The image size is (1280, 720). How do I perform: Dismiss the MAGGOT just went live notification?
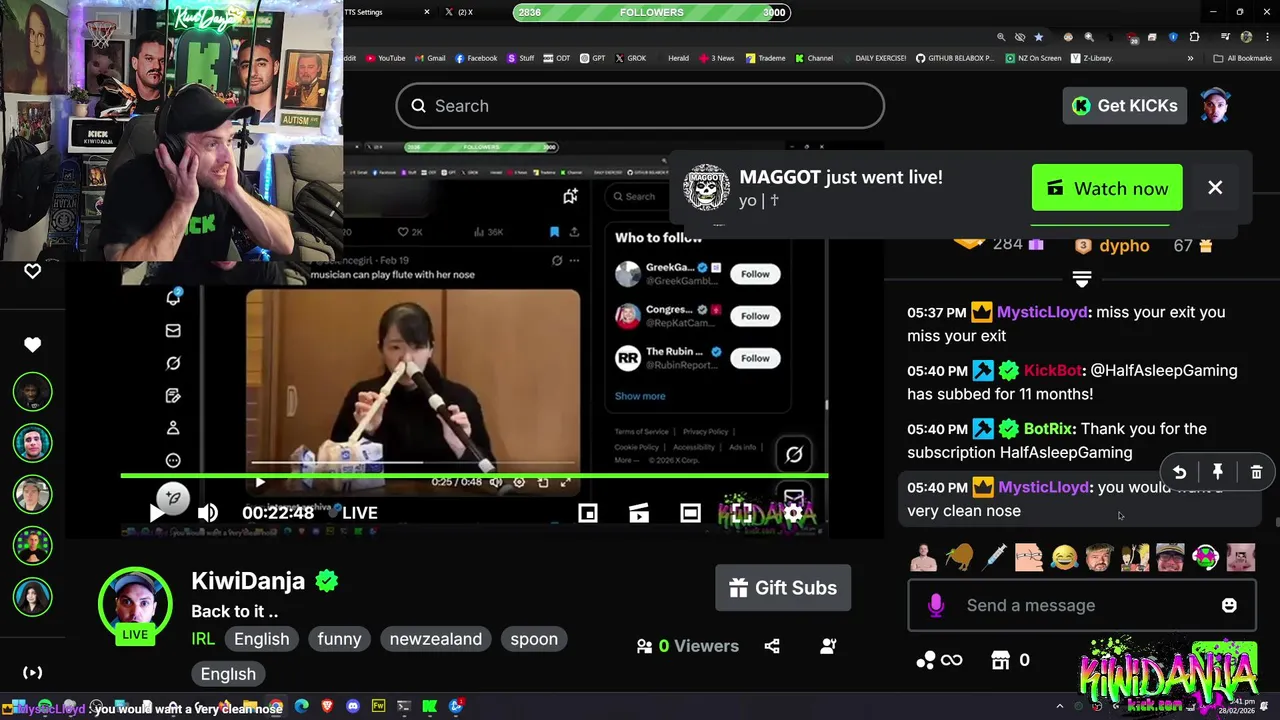click(x=1215, y=188)
